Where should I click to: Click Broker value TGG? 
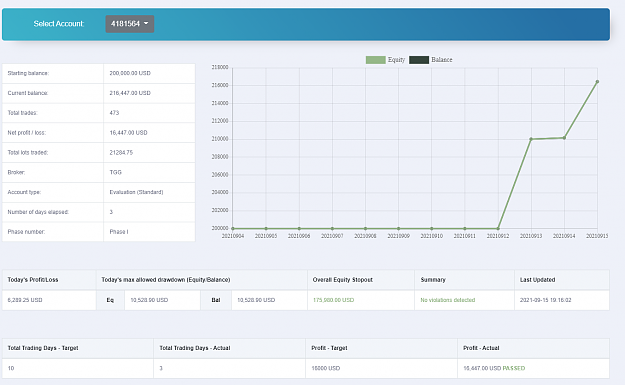116,172
